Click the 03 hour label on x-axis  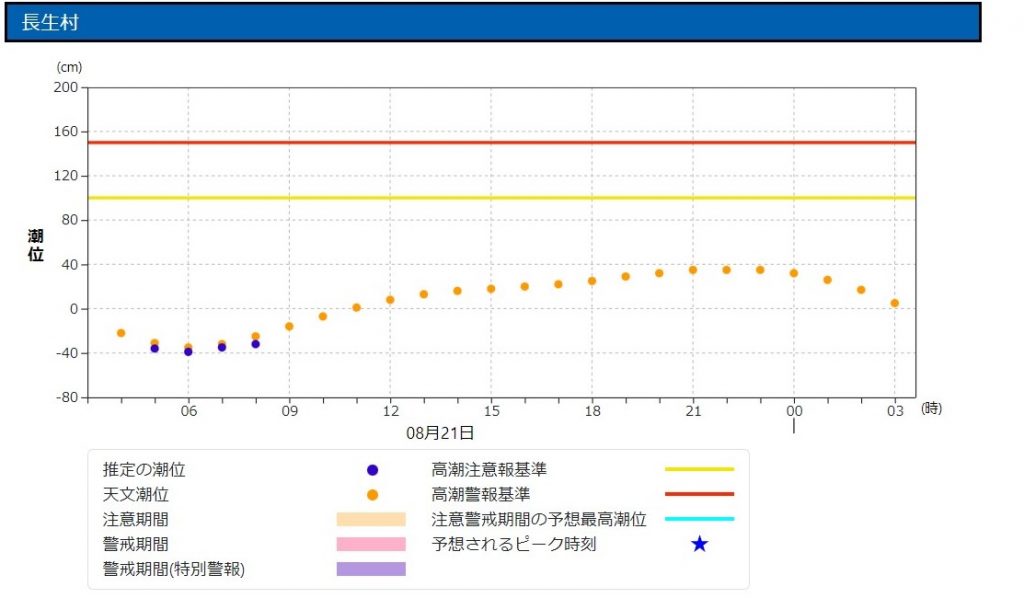[x=895, y=411]
